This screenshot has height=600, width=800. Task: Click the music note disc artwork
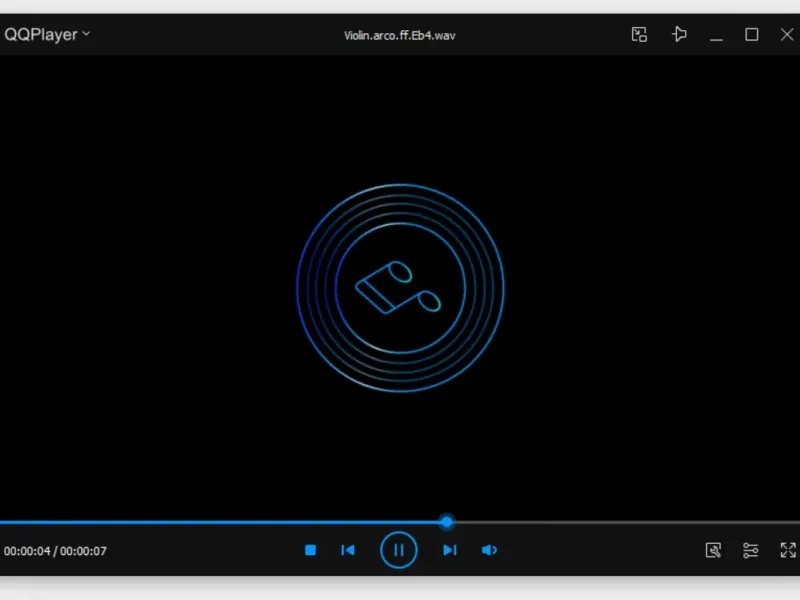click(x=400, y=288)
